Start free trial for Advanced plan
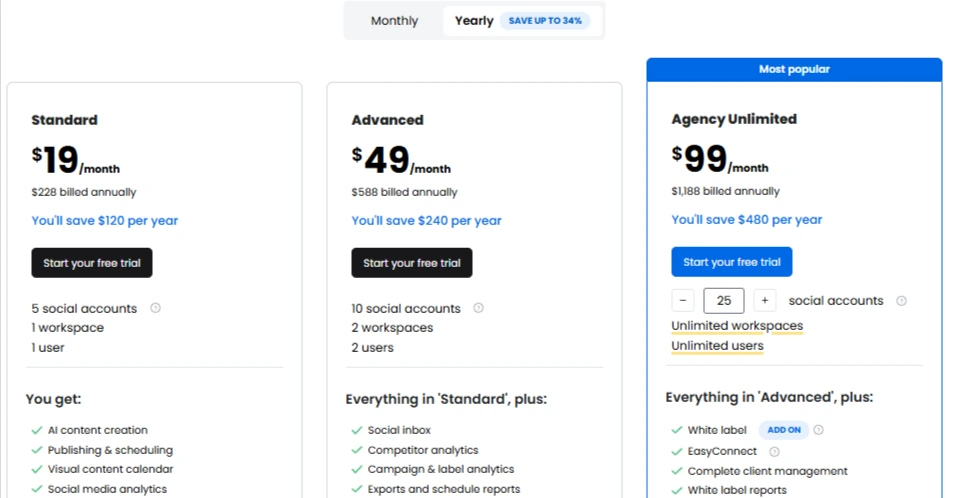 pos(412,263)
